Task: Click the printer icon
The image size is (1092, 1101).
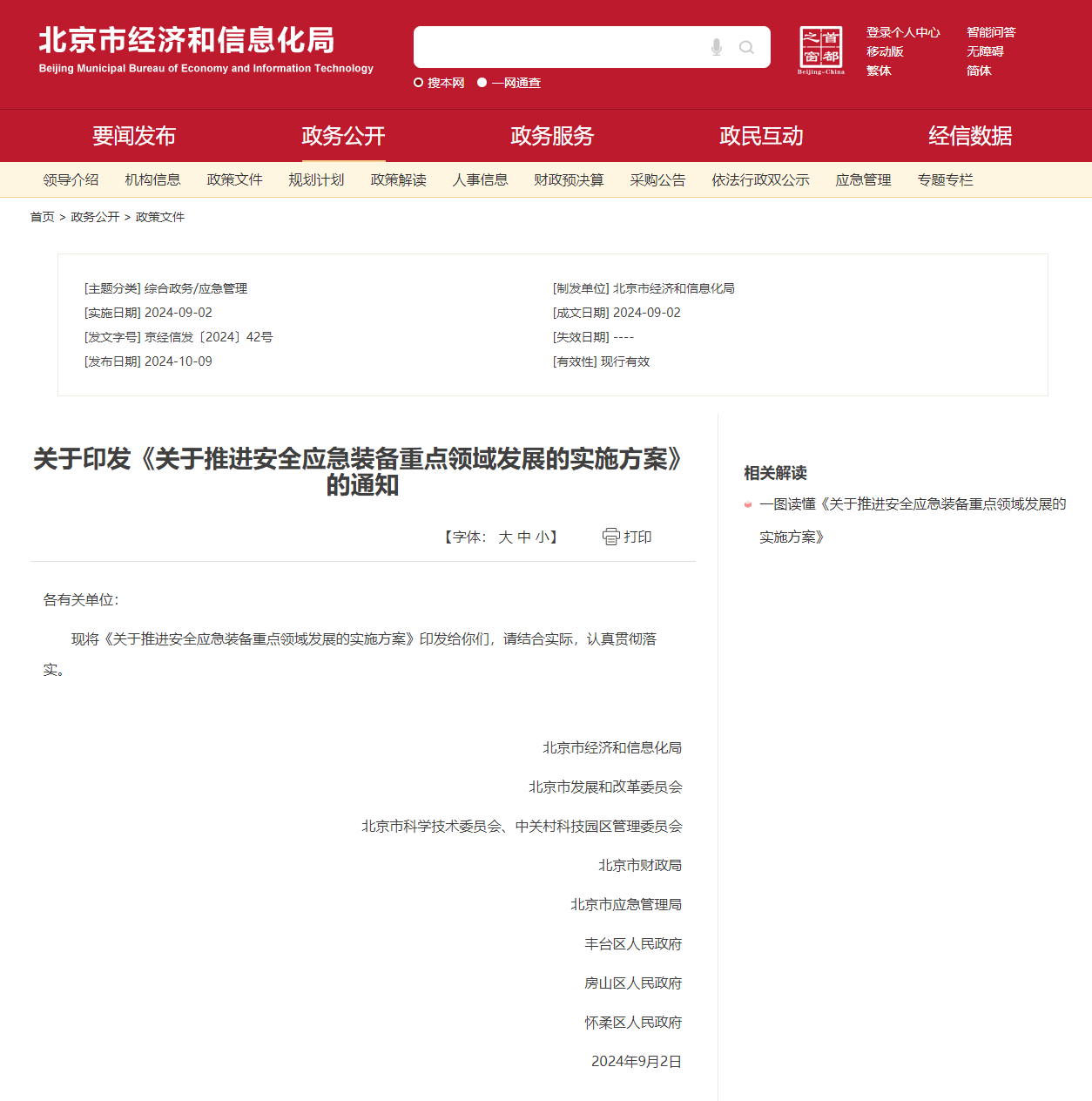Action: pos(610,537)
